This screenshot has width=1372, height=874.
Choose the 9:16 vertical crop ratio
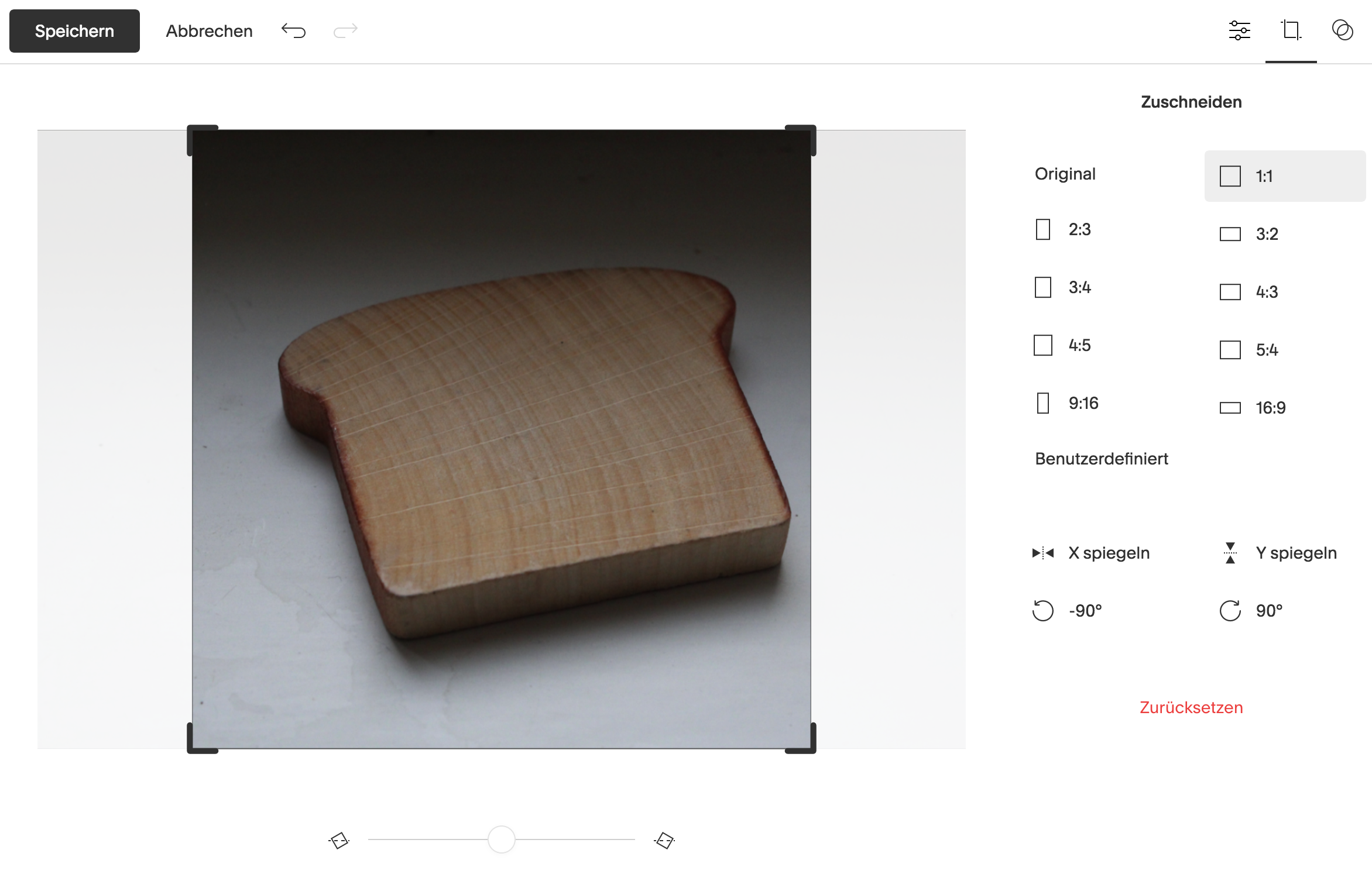(1067, 403)
